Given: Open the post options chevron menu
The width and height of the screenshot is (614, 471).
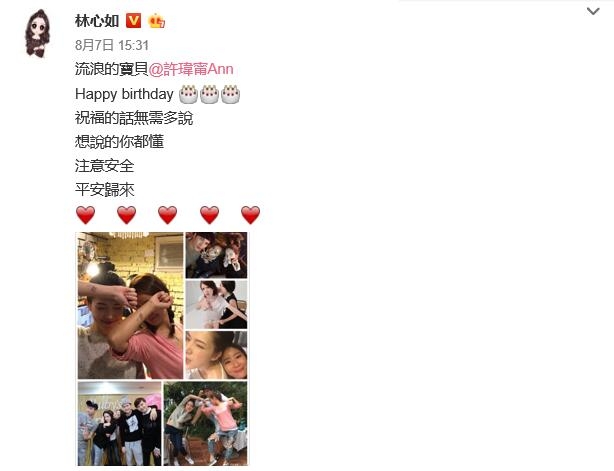Looking at the screenshot, I should 593,11.
